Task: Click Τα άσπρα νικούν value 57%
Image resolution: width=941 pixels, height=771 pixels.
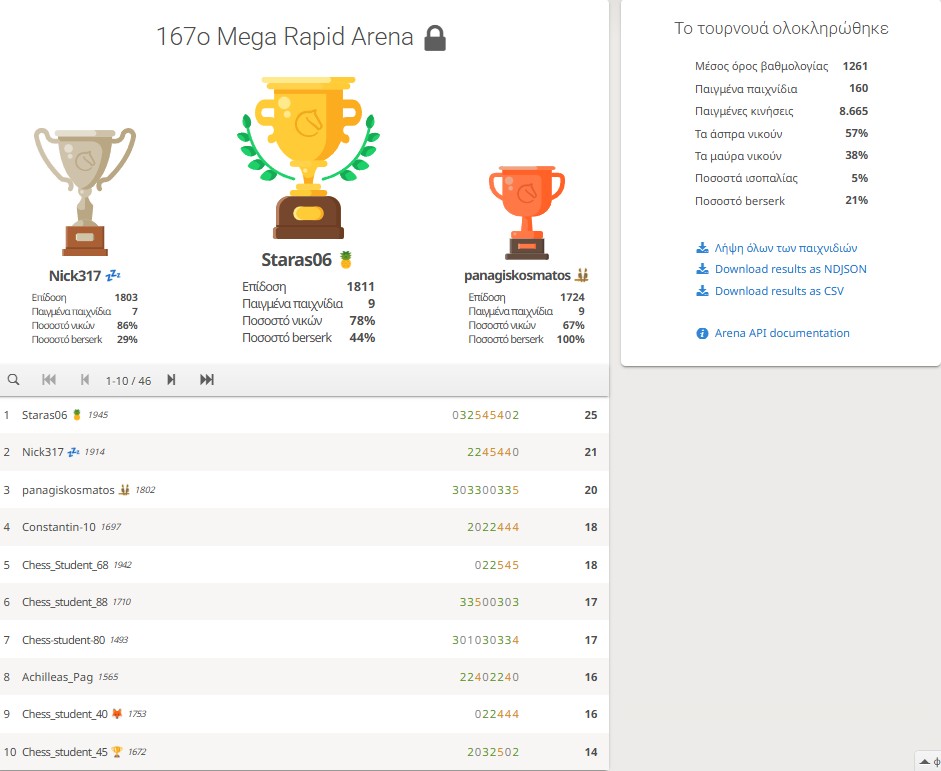Action: coord(856,133)
